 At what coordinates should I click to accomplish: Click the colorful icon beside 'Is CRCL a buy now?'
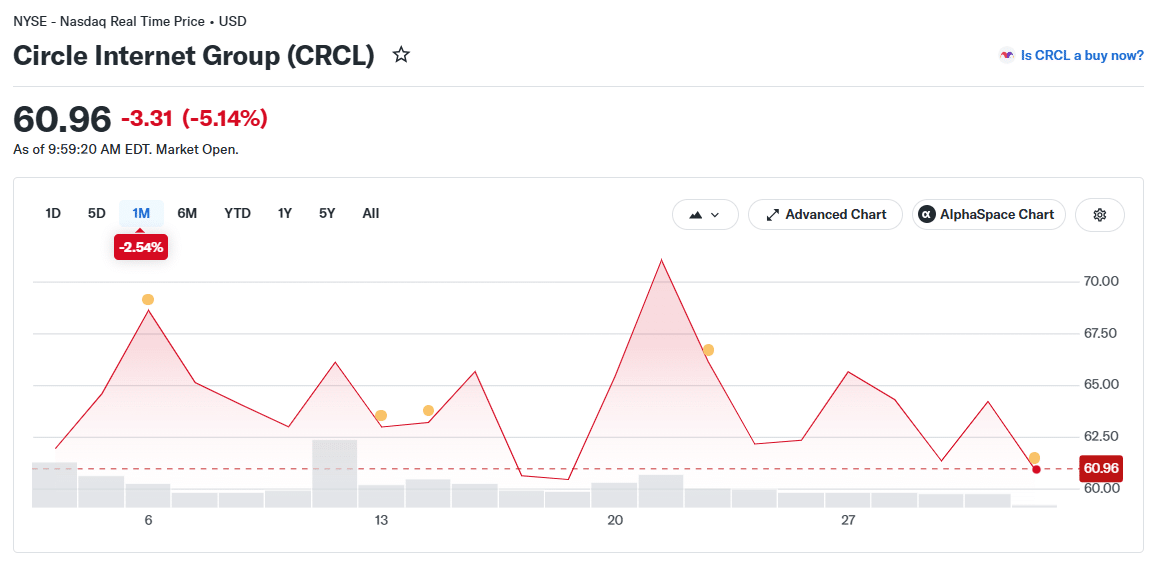click(x=1007, y=55)
